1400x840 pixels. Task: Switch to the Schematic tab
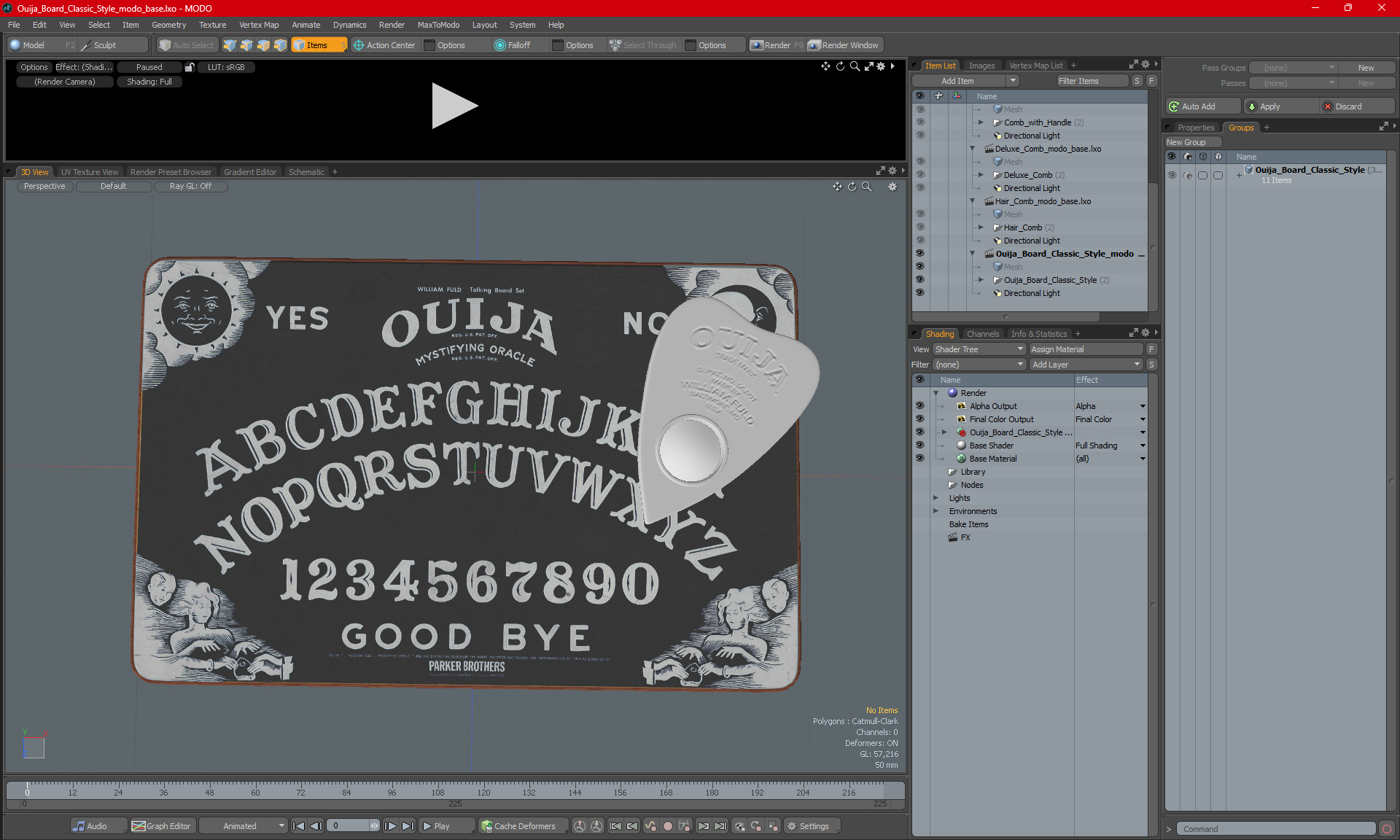click(x=306, y=172)
